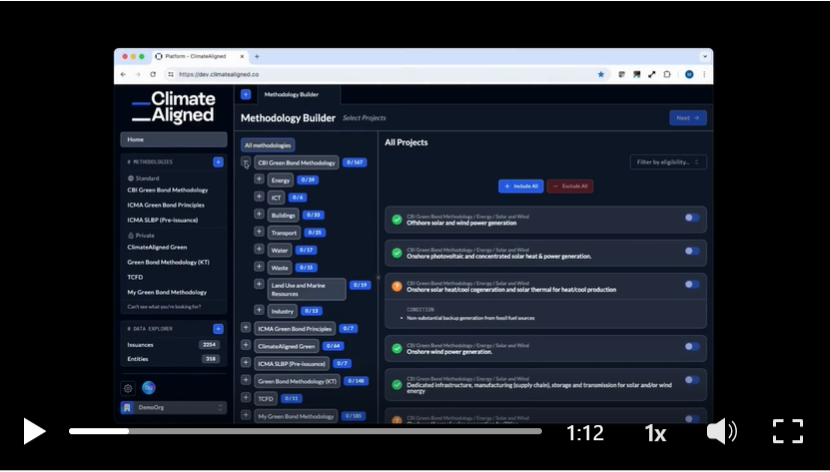The height and width of the screenshot is (472, 830).
Task: Select the All methodologies filter chip
Action: [x=268, y=145]
